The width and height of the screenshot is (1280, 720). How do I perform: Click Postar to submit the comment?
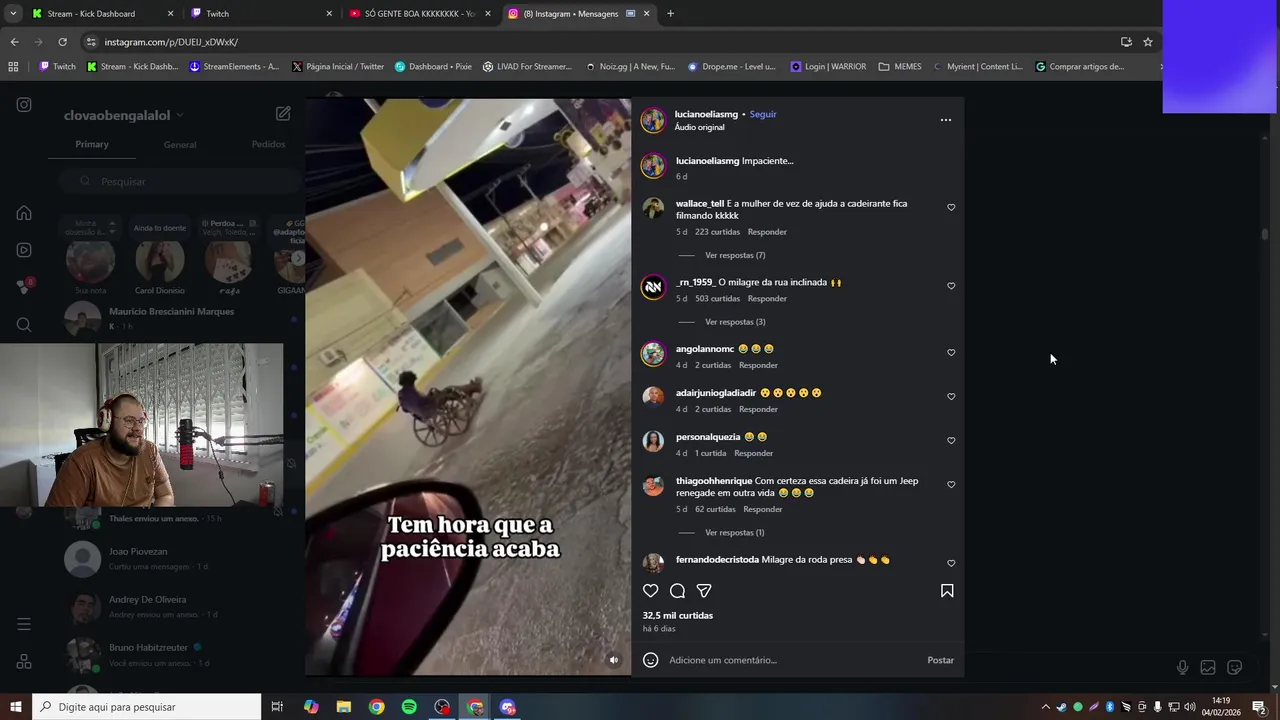[940, 660]
